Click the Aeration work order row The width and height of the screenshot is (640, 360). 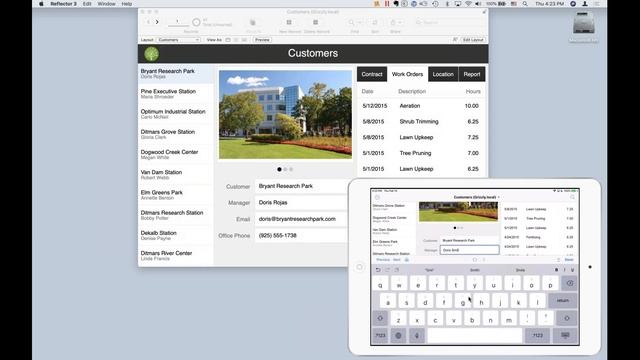tap(421, 106)
